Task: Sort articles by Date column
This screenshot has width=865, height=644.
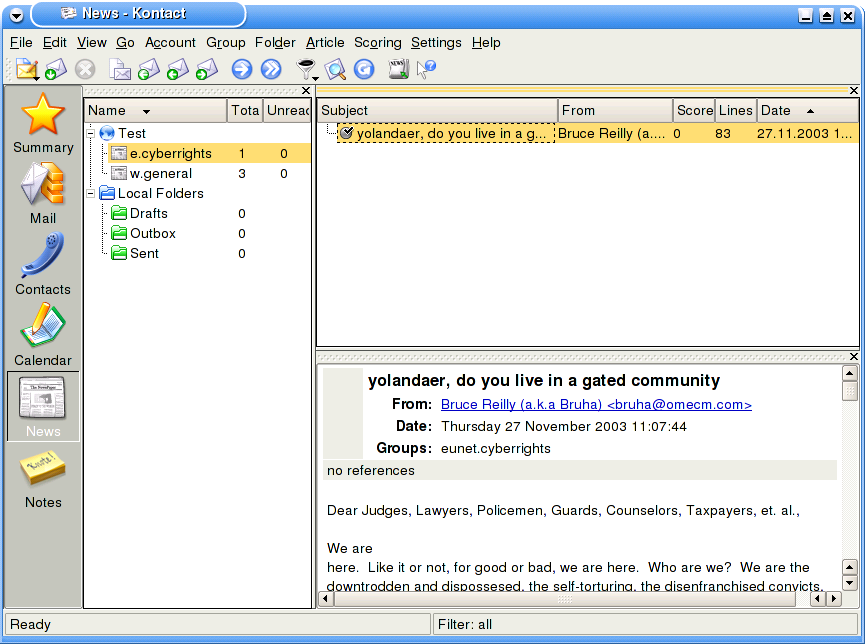Action: tap(808, 110)
